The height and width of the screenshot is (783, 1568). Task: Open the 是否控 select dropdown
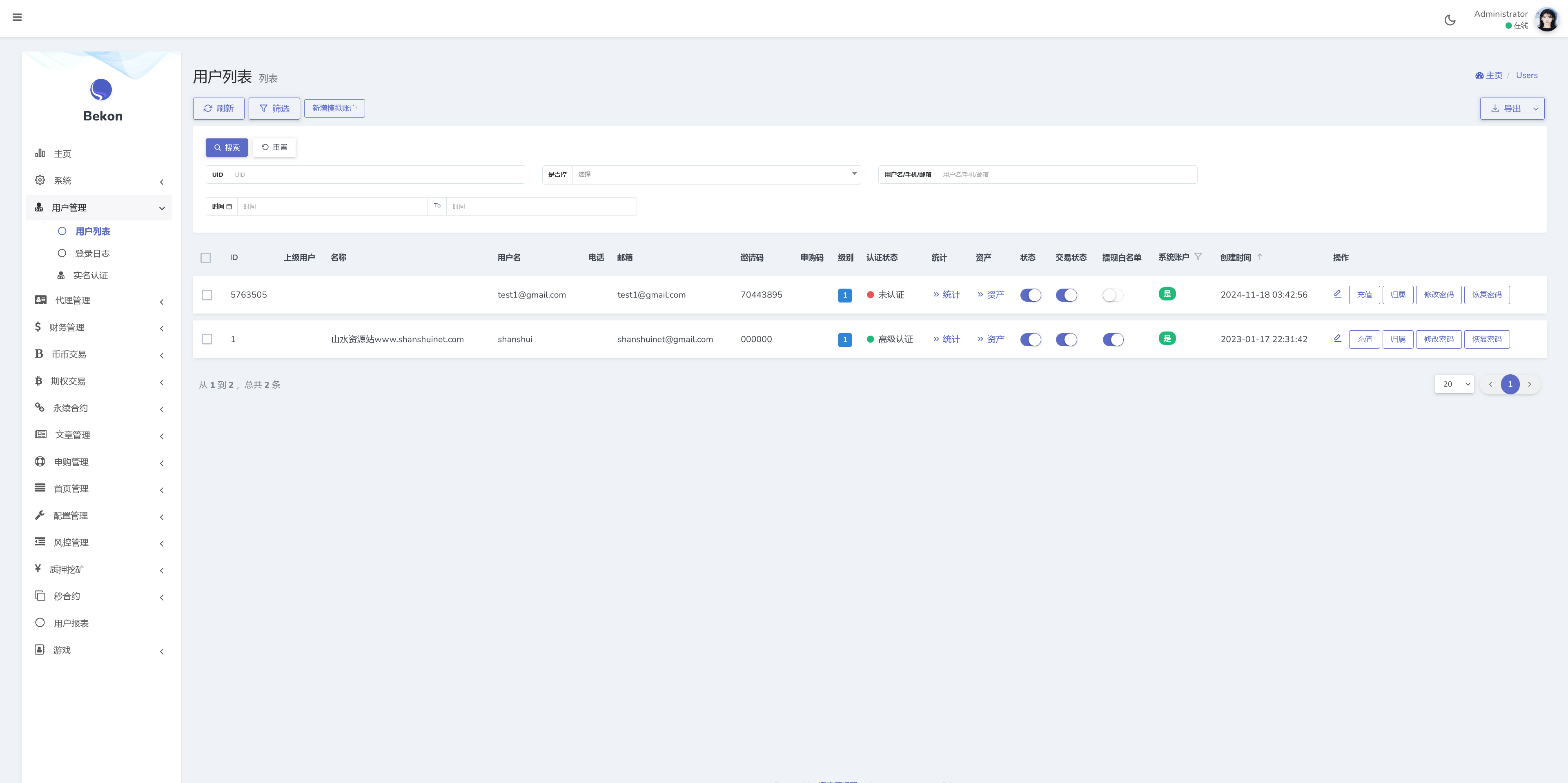715,175
